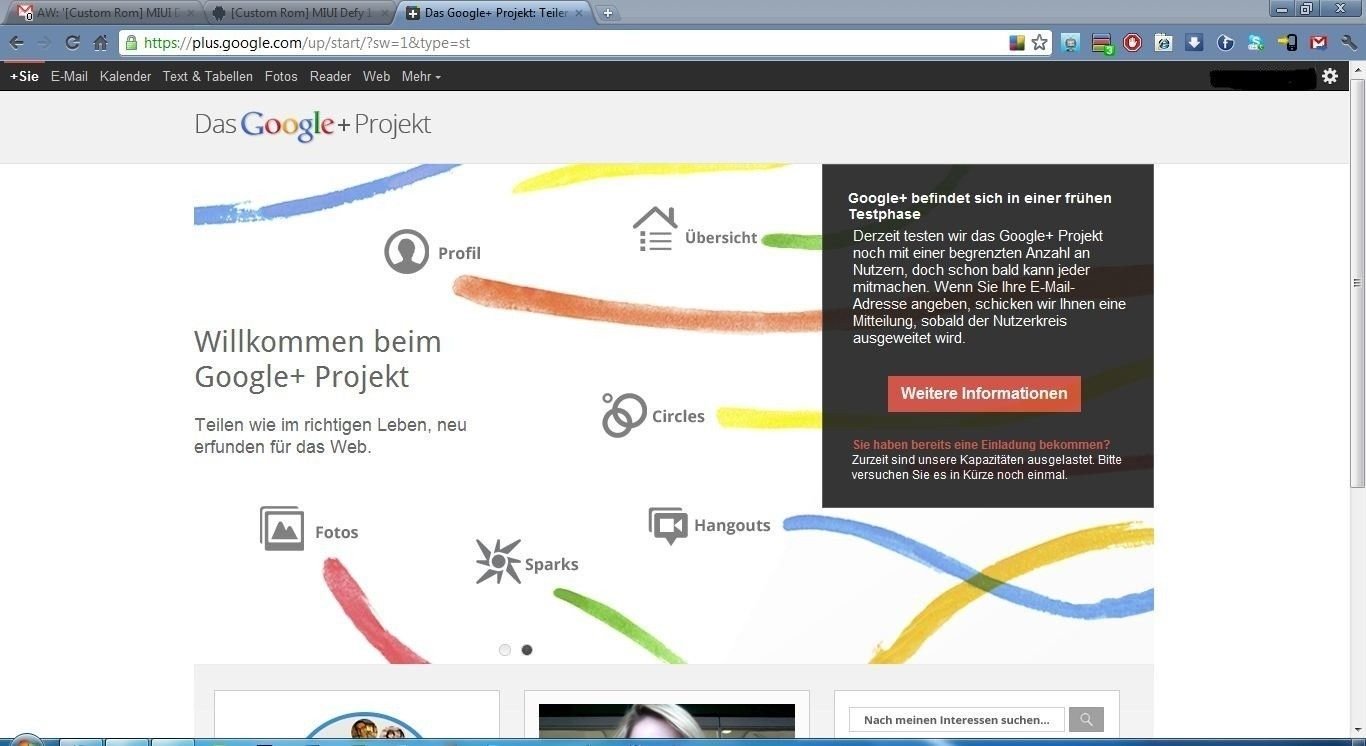Screen dimensions: 1366x746
Task: Open Web in the Google bar
Action: point(376,76)
